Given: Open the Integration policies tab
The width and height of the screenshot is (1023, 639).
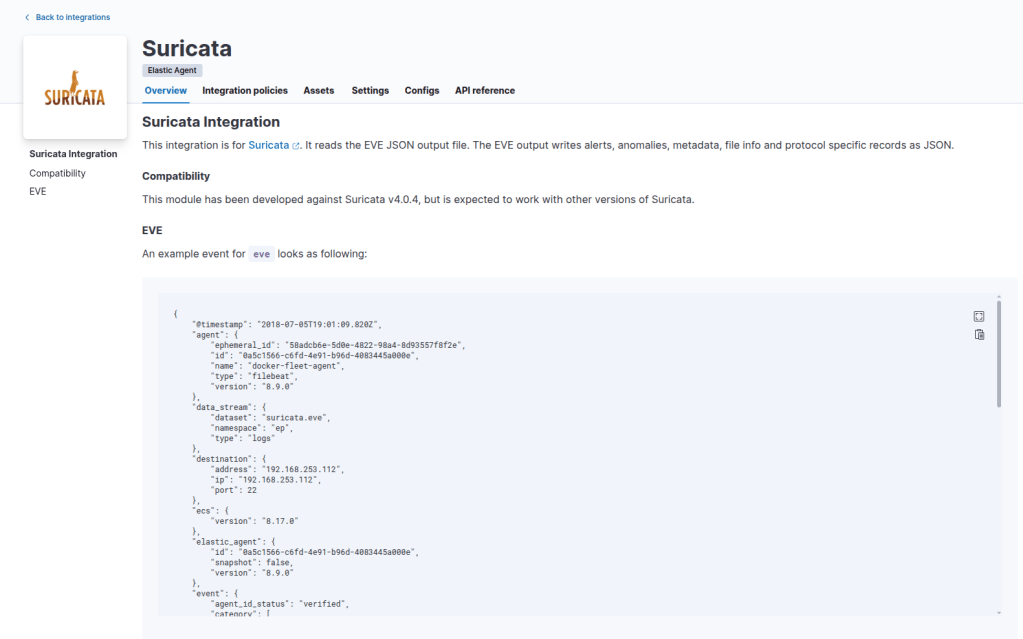Looking at the screenshot, I should [x=245, y=91].
